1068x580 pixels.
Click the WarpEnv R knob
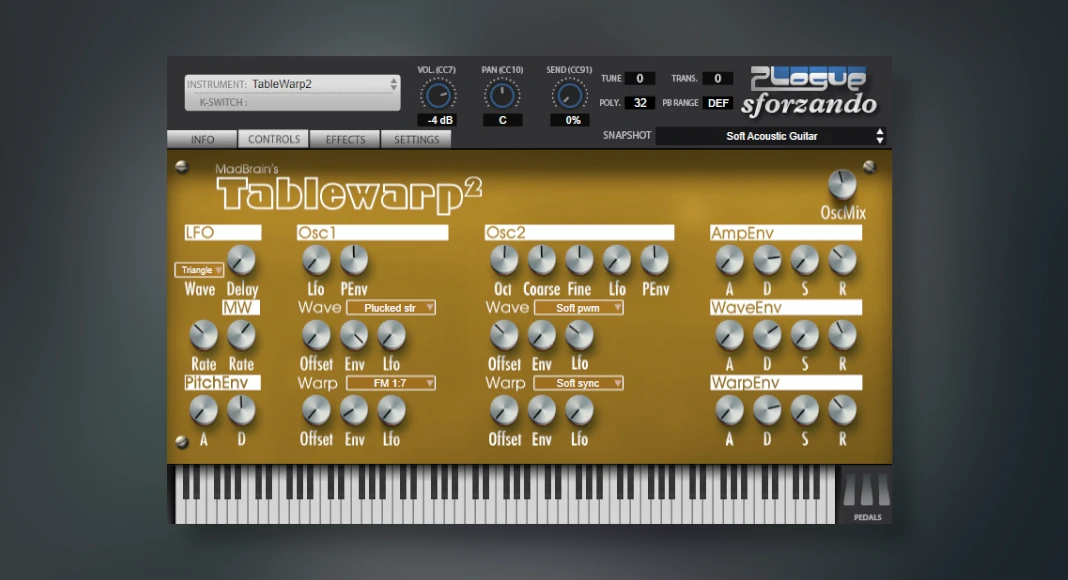pyautogui.click(x=842, y=410)
